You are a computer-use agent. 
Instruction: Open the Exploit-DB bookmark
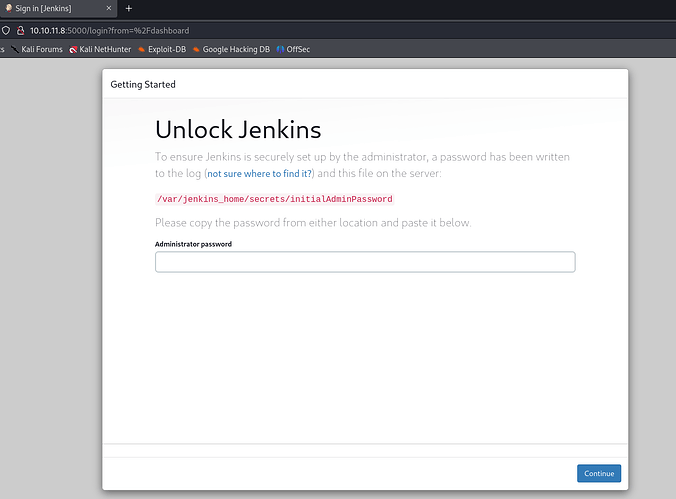coord(162,49)
